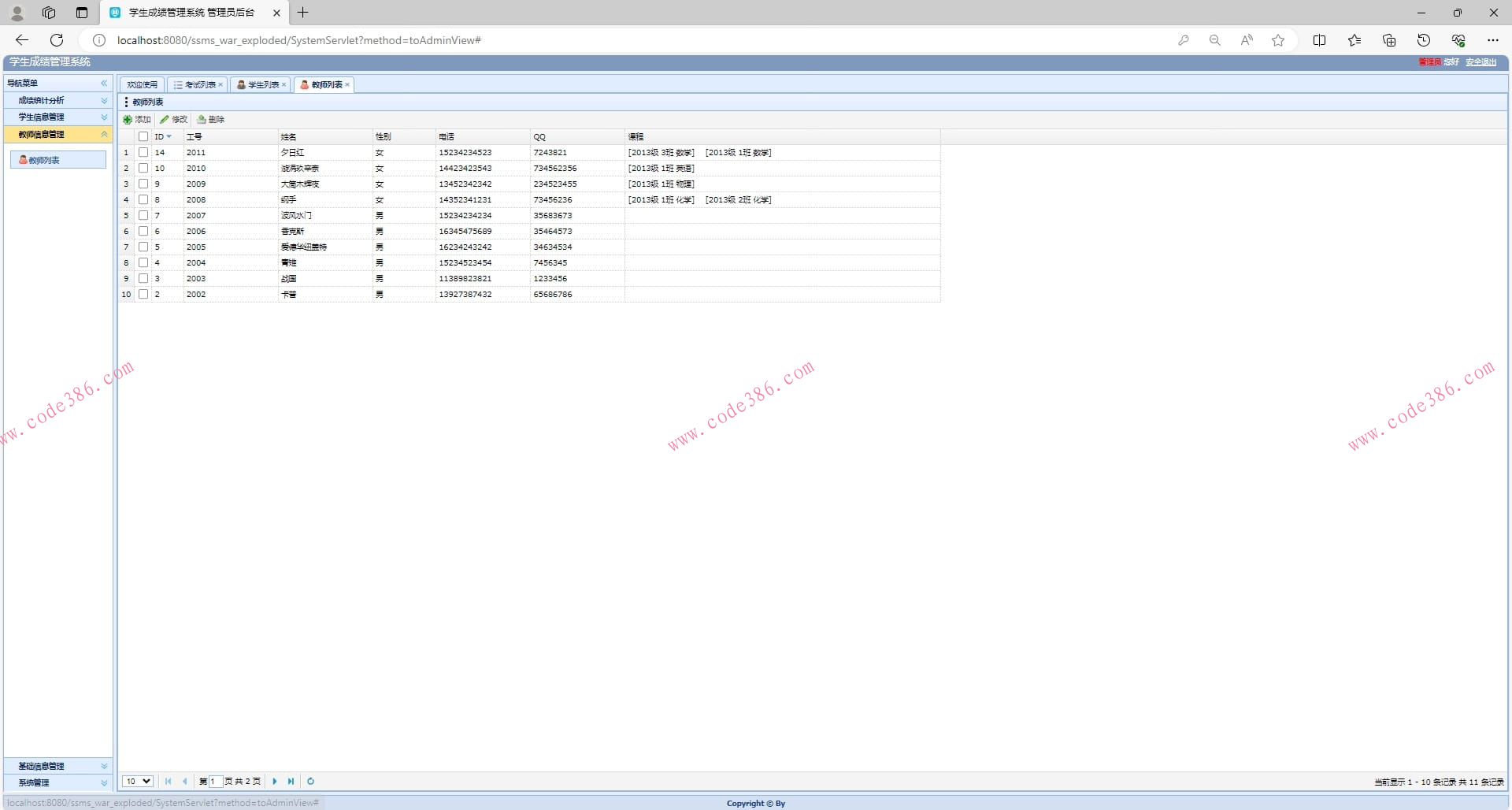Screen dimensions: 1512x810
Task: Open the browser settings and more menu
Action: [1493, 40]
